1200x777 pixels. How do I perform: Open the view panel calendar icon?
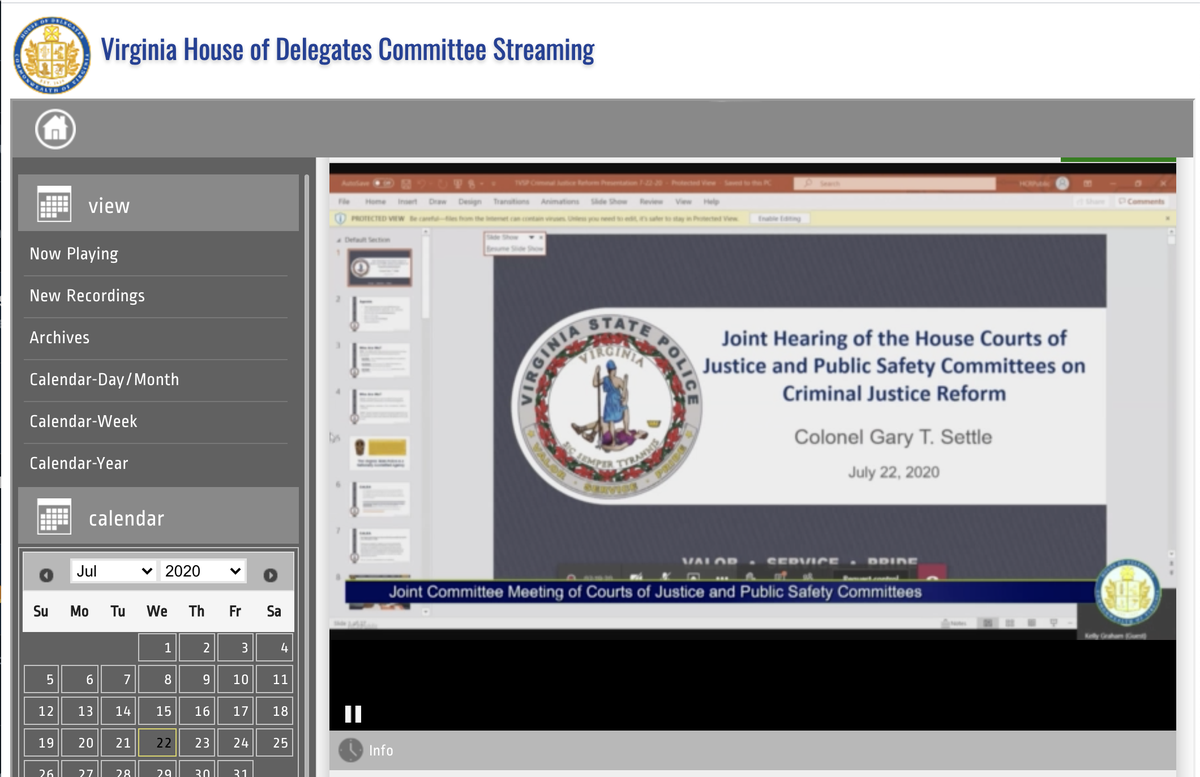(54, 204)
